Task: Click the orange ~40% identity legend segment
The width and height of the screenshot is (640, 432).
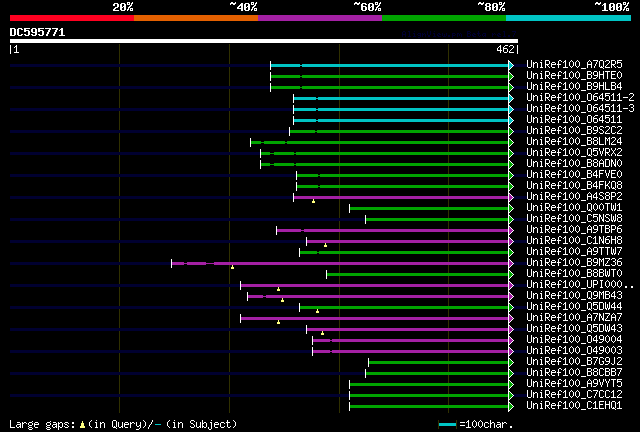Action: point(196,18)
